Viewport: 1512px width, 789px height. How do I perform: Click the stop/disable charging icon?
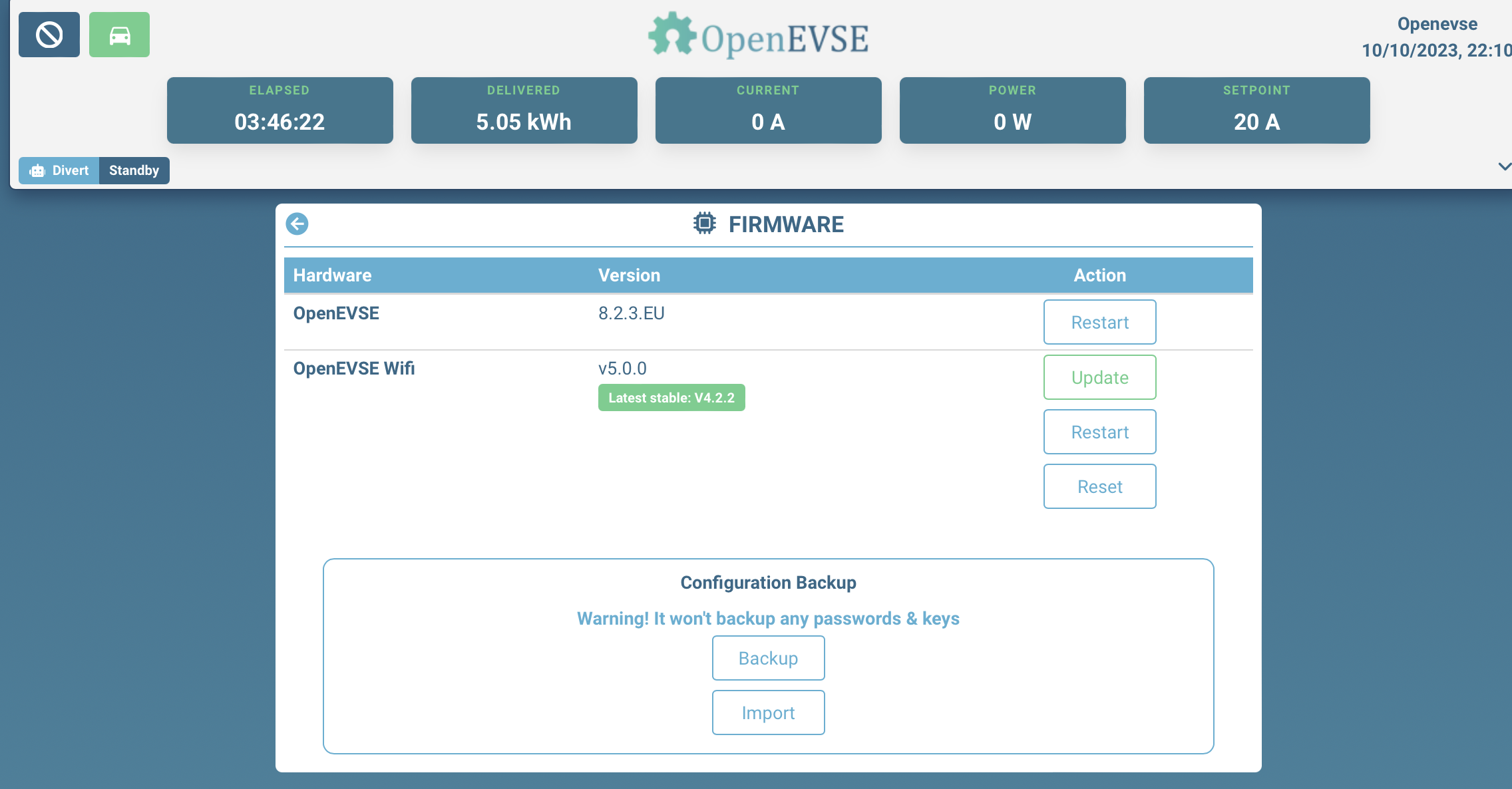pyautogui.click(x=49, y=34)
